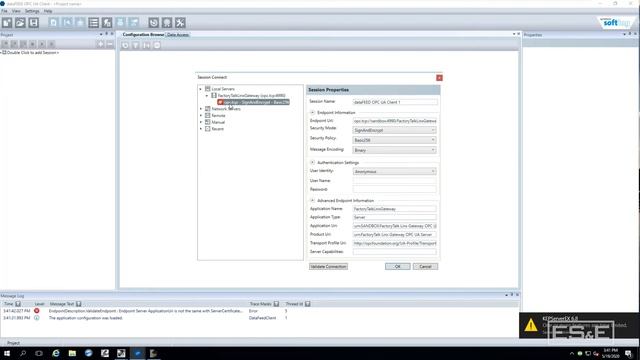Click the Validate Connection button
The image size is (640, 360).
328,267
